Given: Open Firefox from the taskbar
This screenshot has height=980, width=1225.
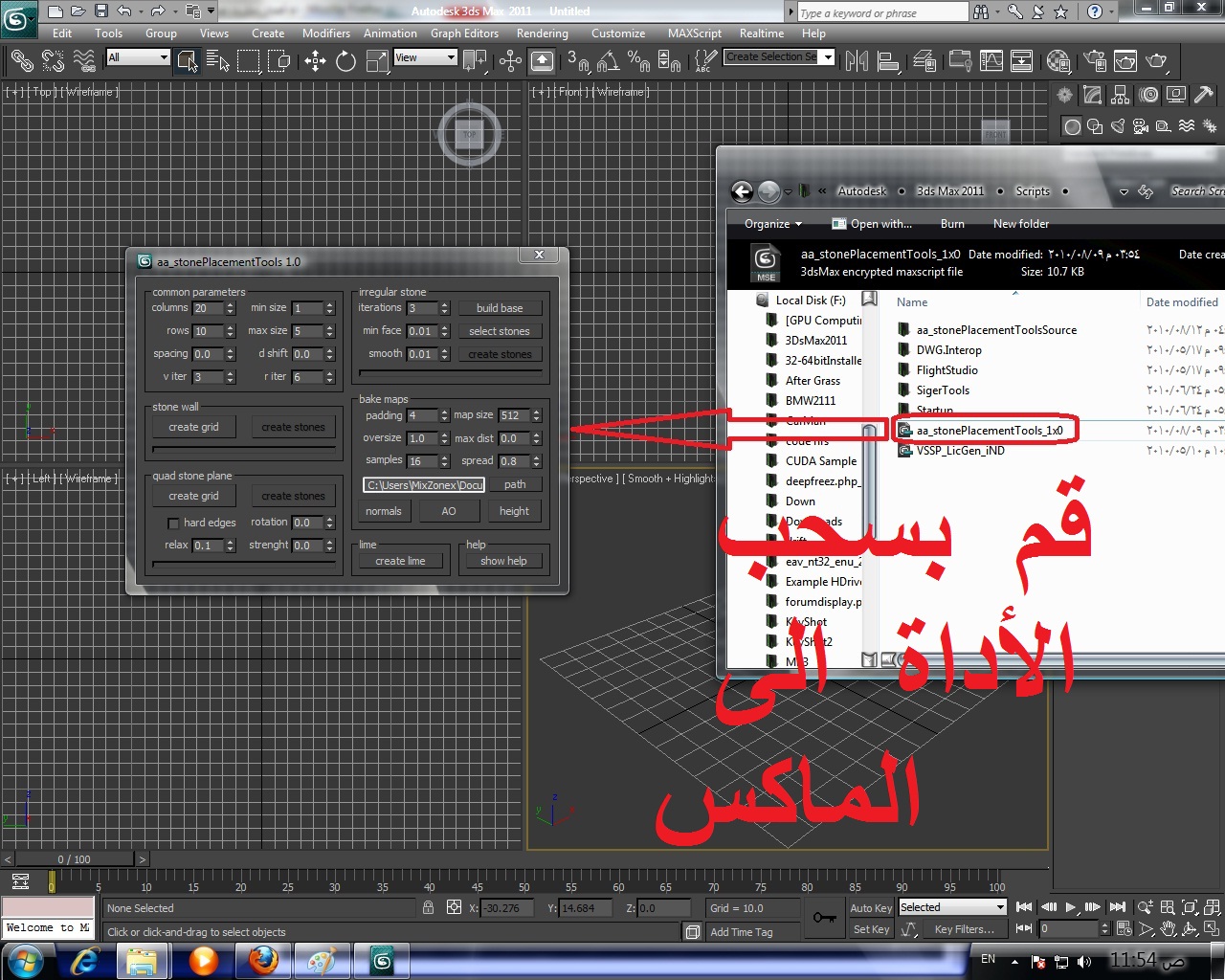Looking at the screenshot, I should (x=263, y=960).
